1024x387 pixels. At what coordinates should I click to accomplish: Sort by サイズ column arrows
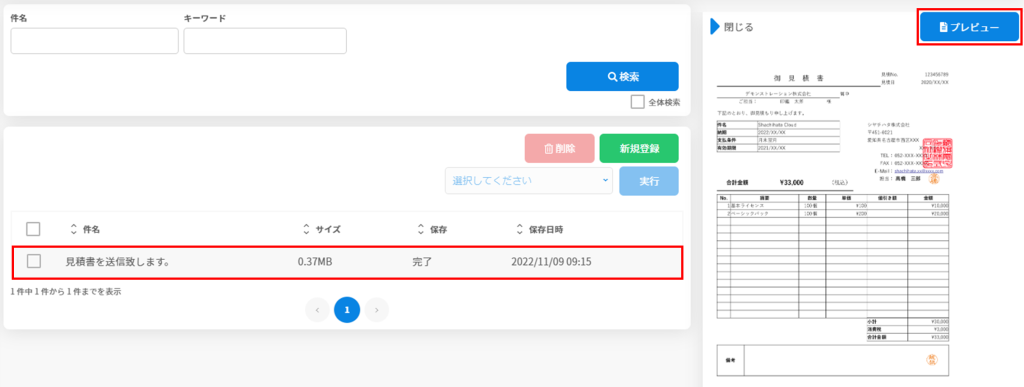click(307, 229)
